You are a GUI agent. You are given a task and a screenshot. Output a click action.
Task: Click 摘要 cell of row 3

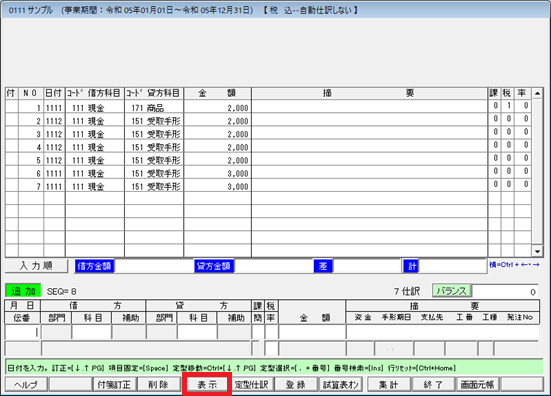point(370,134)
